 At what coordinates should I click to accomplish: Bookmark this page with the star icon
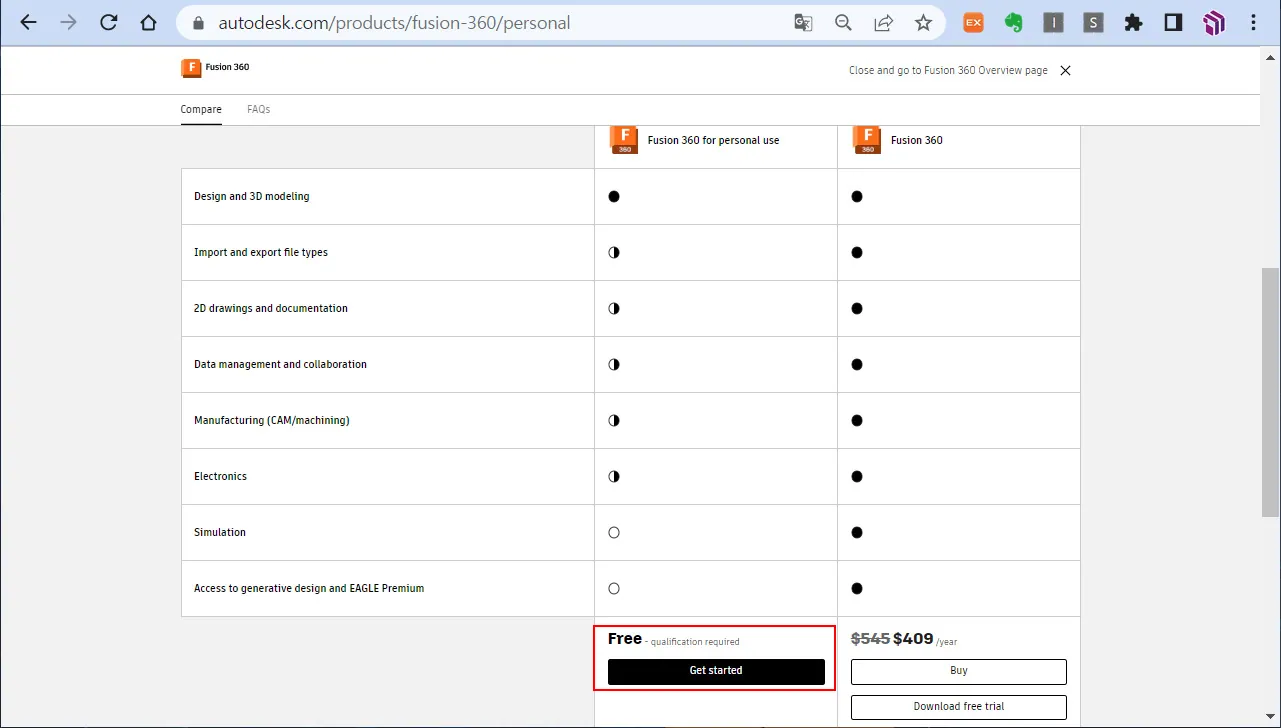pyautogui.click(x=923, y=22)
